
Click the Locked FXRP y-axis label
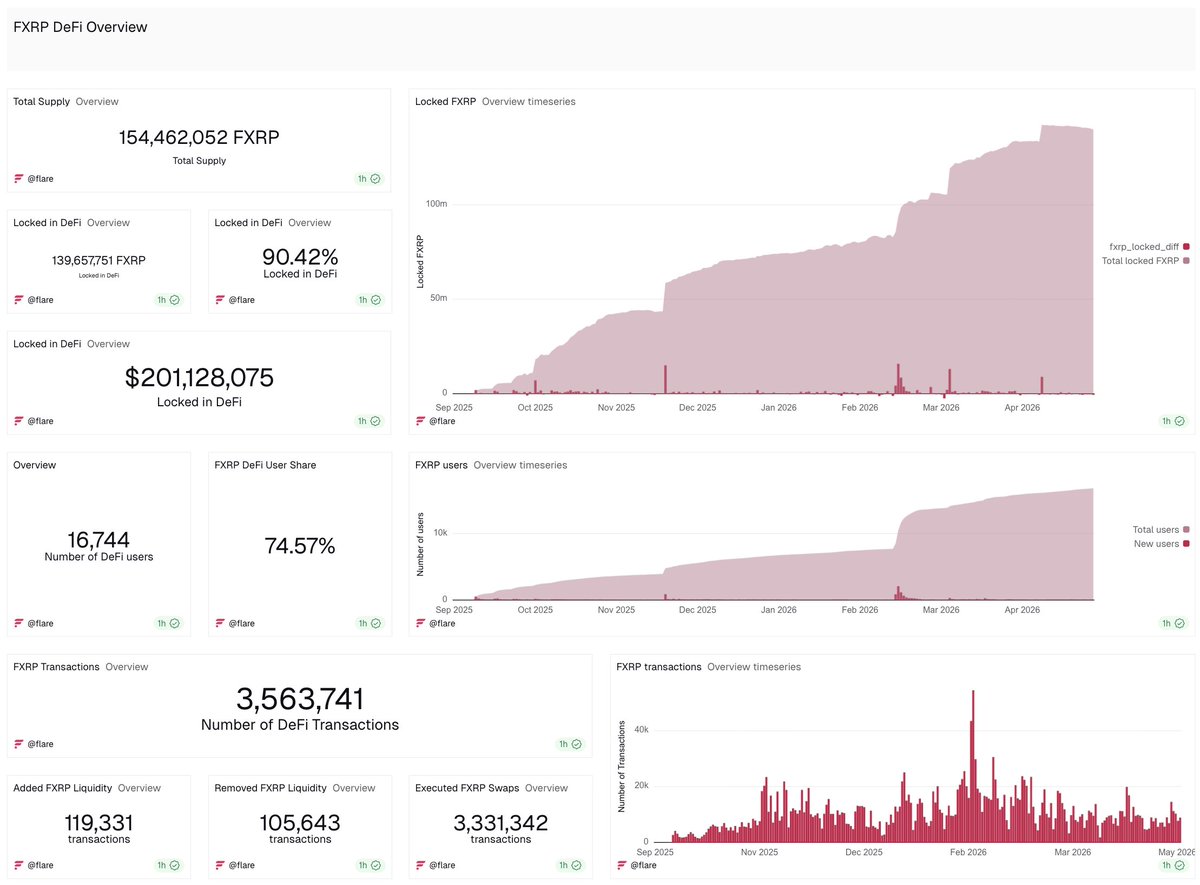pos(420,261)
